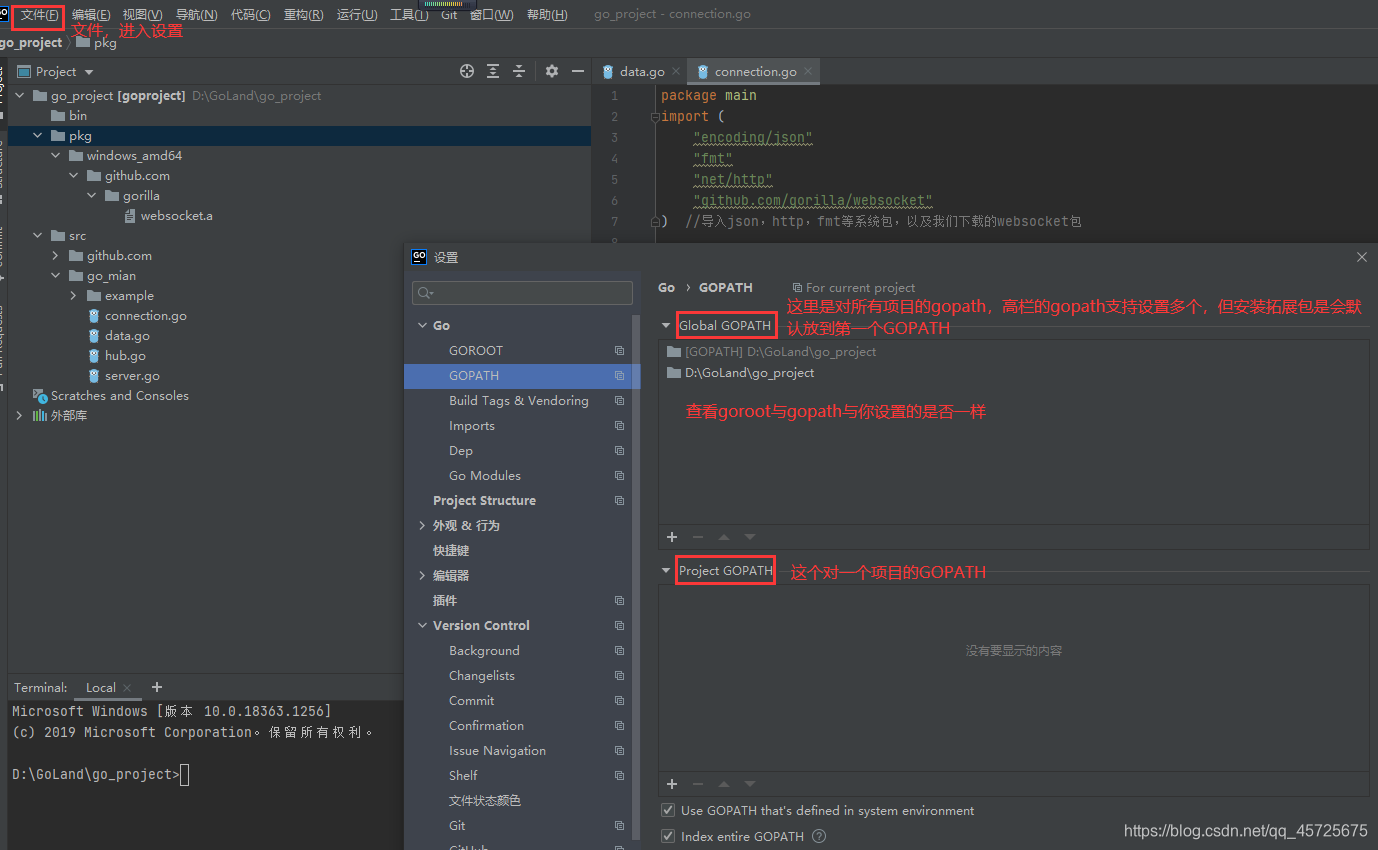Image resolution: width=1378 pixels, height=850 pixels.
Task: Click the help icon beside Index entire GOPATH
Action: coord(819,836)
